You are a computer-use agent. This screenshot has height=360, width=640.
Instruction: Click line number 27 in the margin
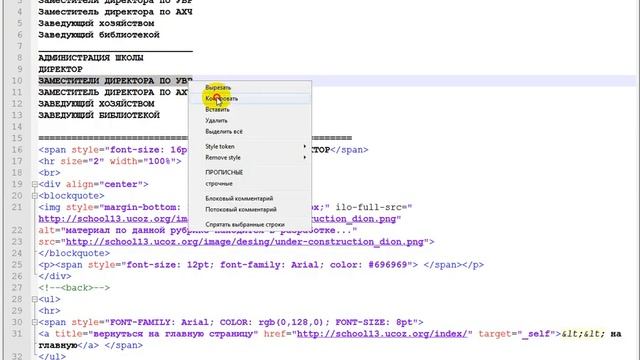[x=16, y=288]
